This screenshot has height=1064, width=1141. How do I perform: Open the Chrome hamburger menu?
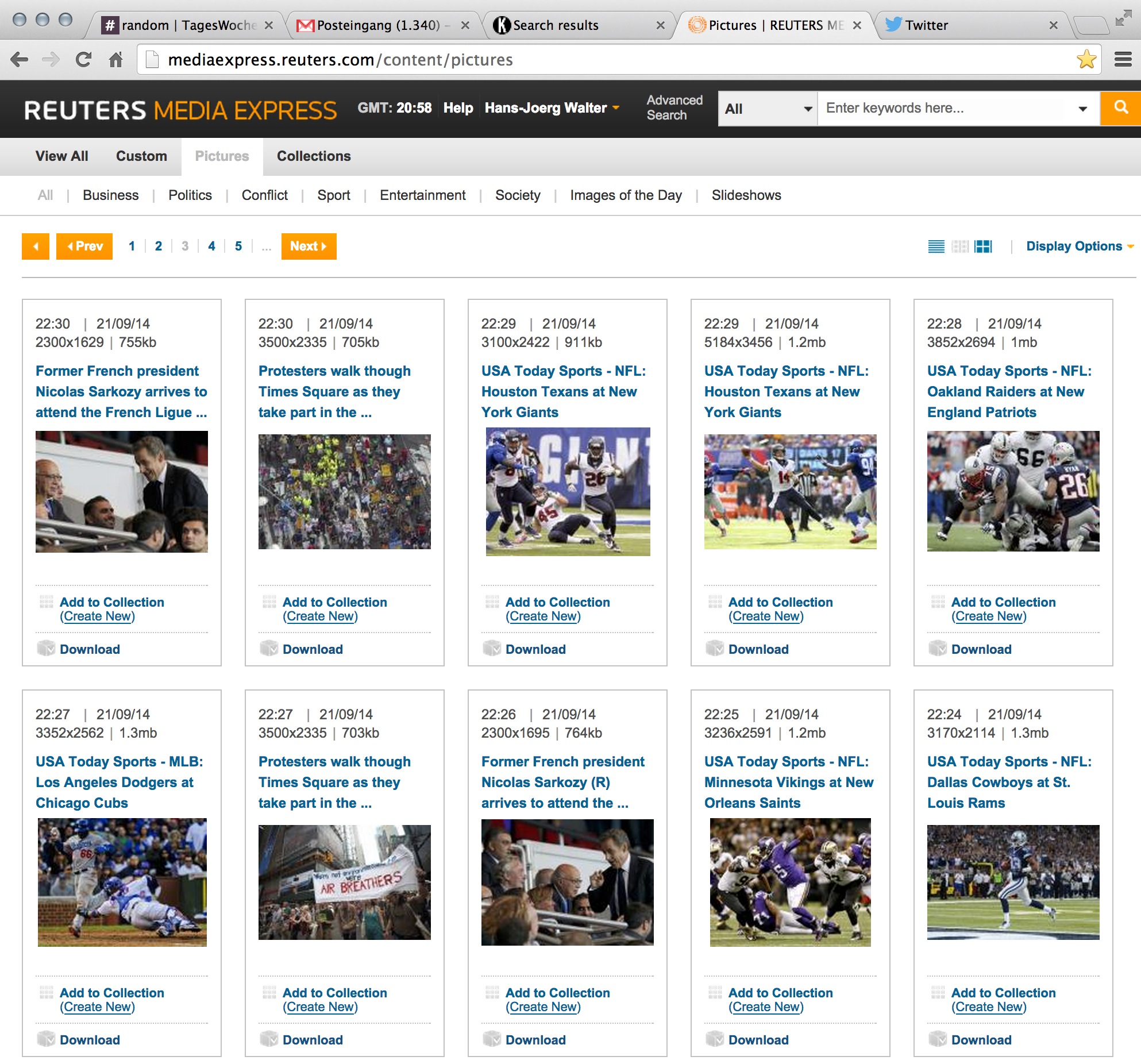1123,60
